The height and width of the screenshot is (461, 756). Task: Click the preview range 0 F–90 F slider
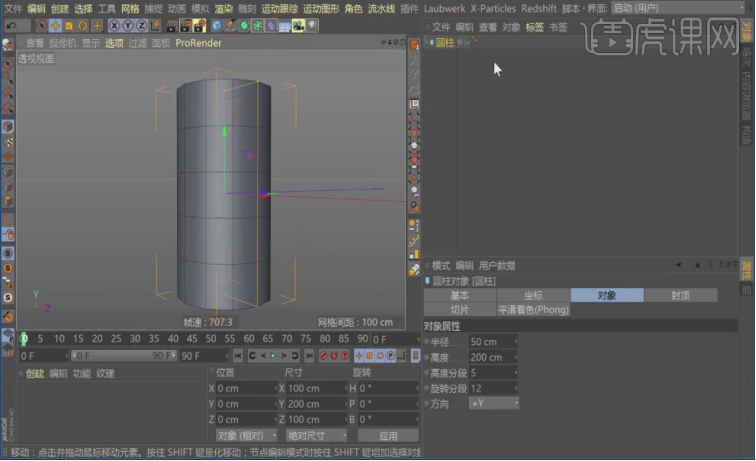(124, 356)
